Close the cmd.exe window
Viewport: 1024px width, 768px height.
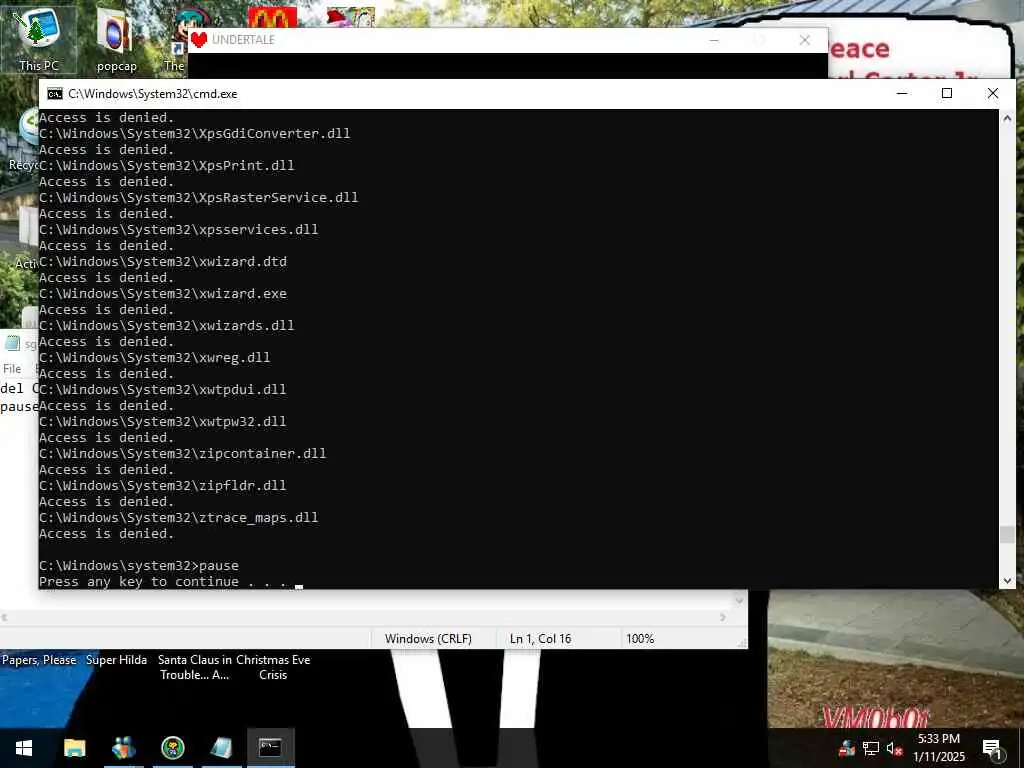pyautogui.click(x=993, y=93)
